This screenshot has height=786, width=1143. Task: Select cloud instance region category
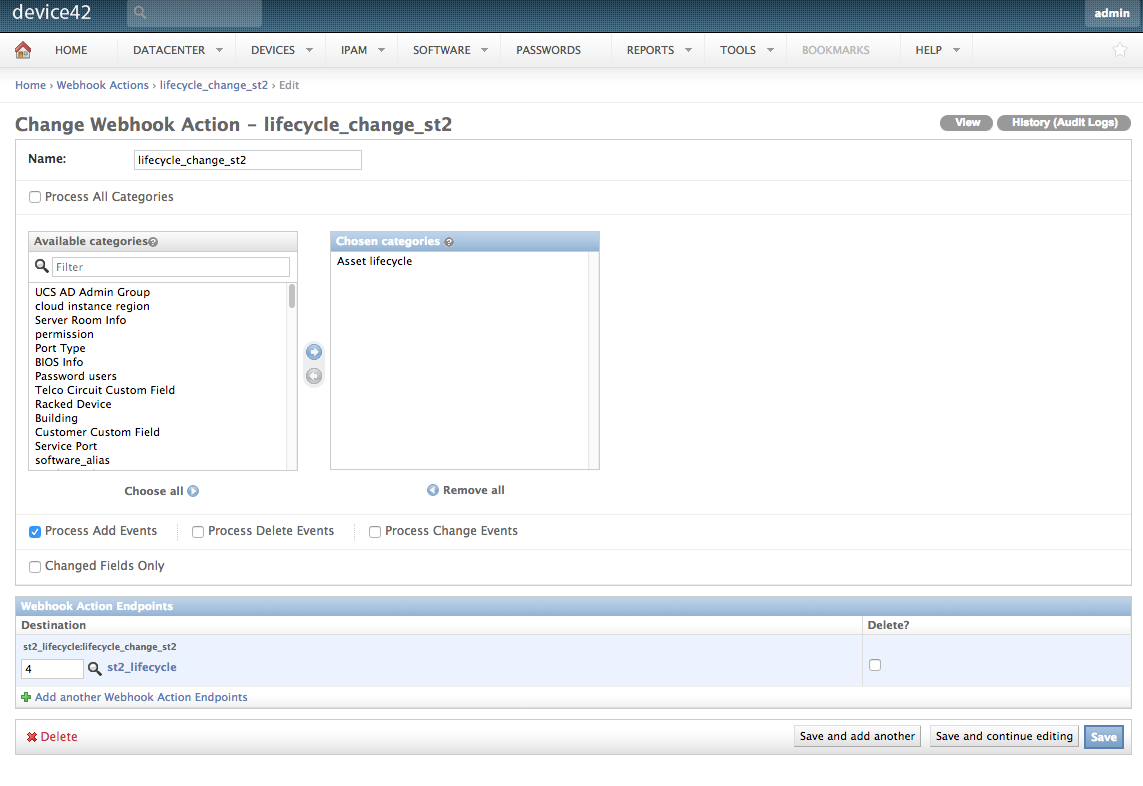[x=93, y=306]
